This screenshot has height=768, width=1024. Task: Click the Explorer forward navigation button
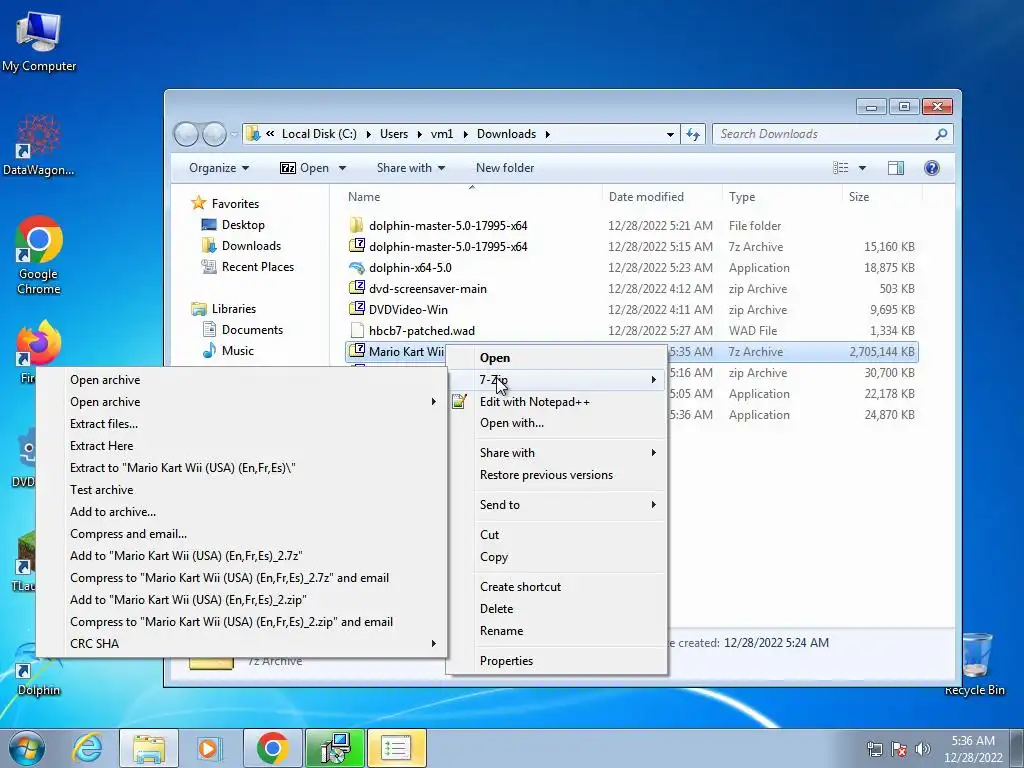[x=214, y=134]
